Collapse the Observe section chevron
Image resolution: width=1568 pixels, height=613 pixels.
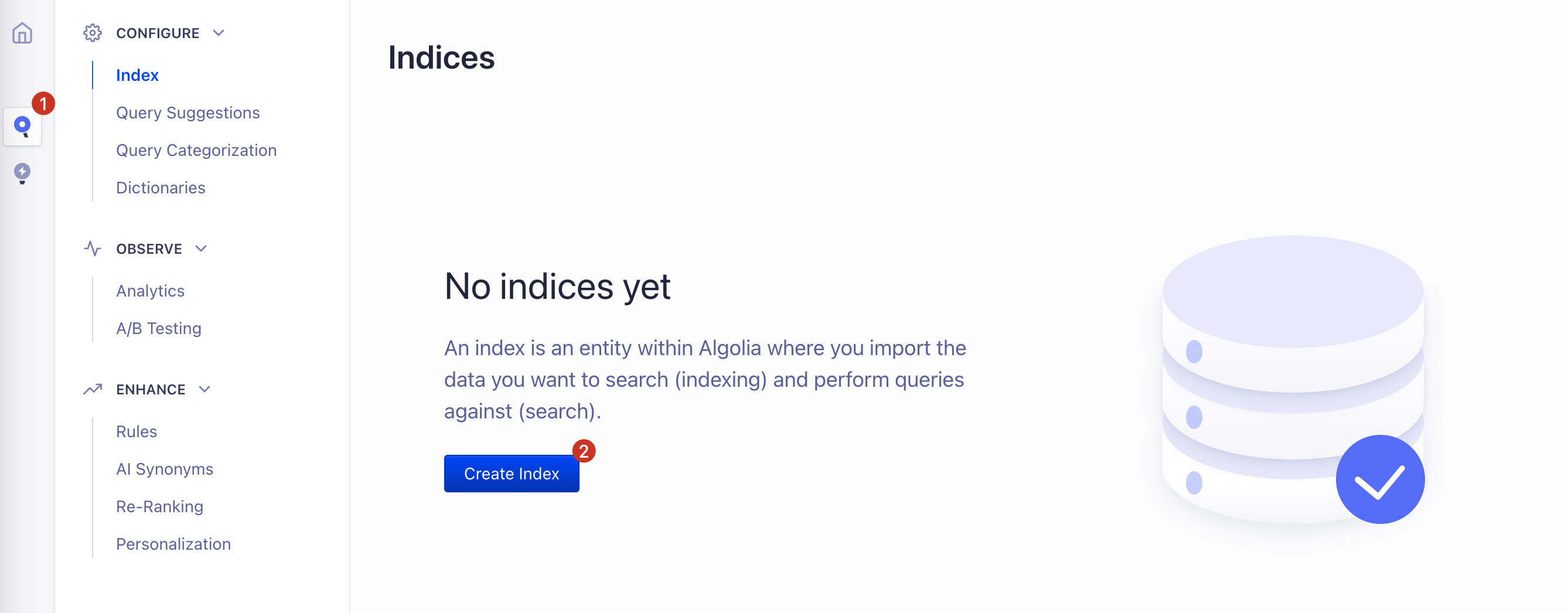click(201, 248)
